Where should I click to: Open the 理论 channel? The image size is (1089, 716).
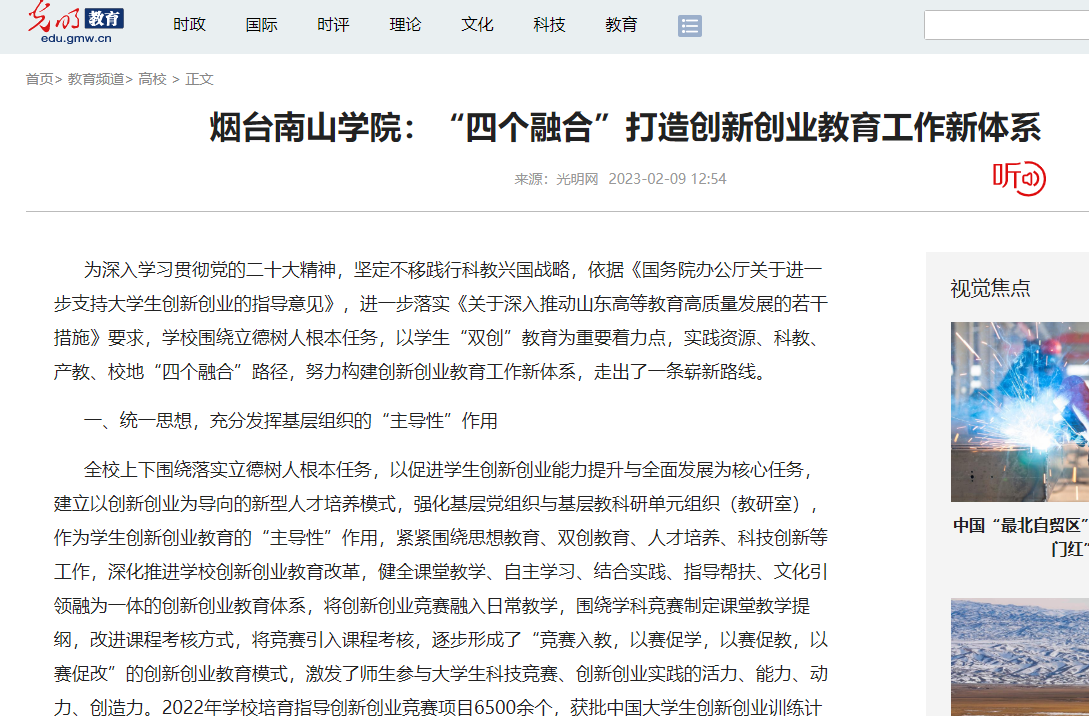click(x=405, y=25)
